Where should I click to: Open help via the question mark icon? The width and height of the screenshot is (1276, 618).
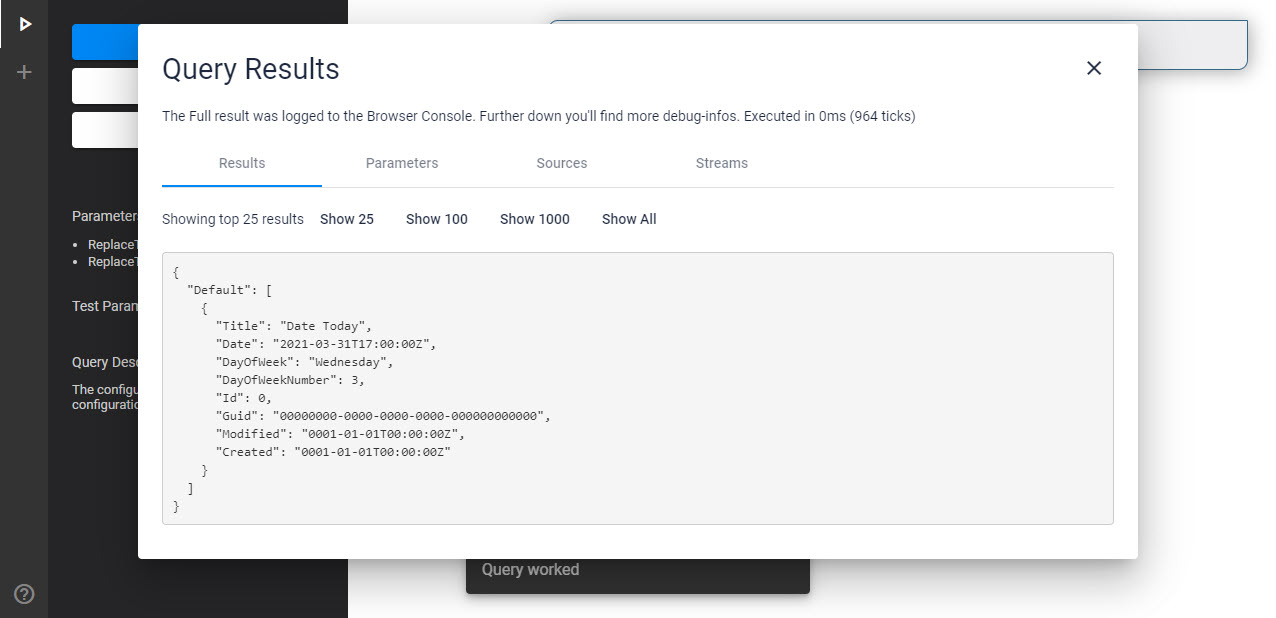click(x=25, y=594)
